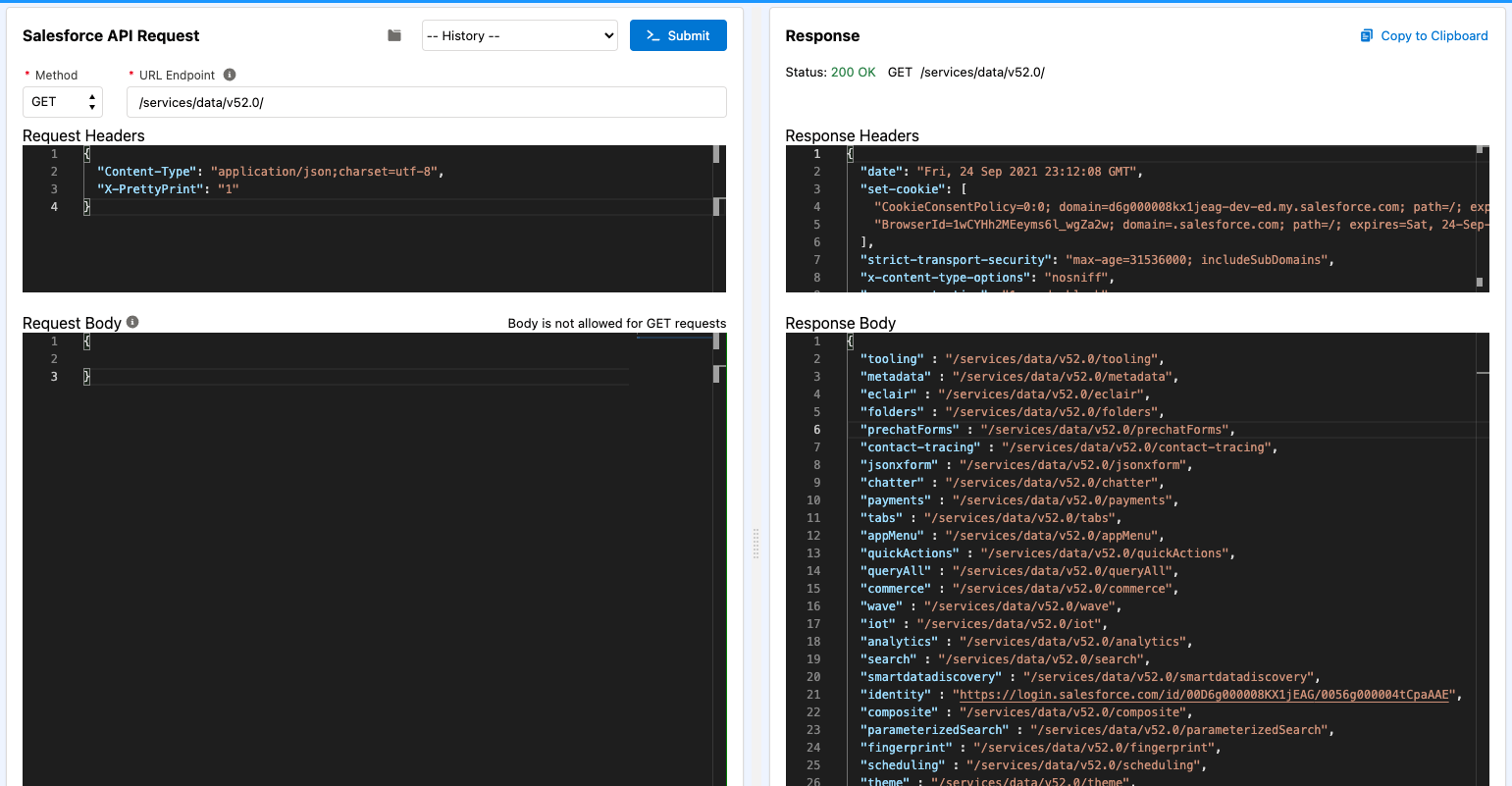This screenshot has width=1512, height=786.
Task: Click the "wave" key
Action: click(x=881, y=606)
